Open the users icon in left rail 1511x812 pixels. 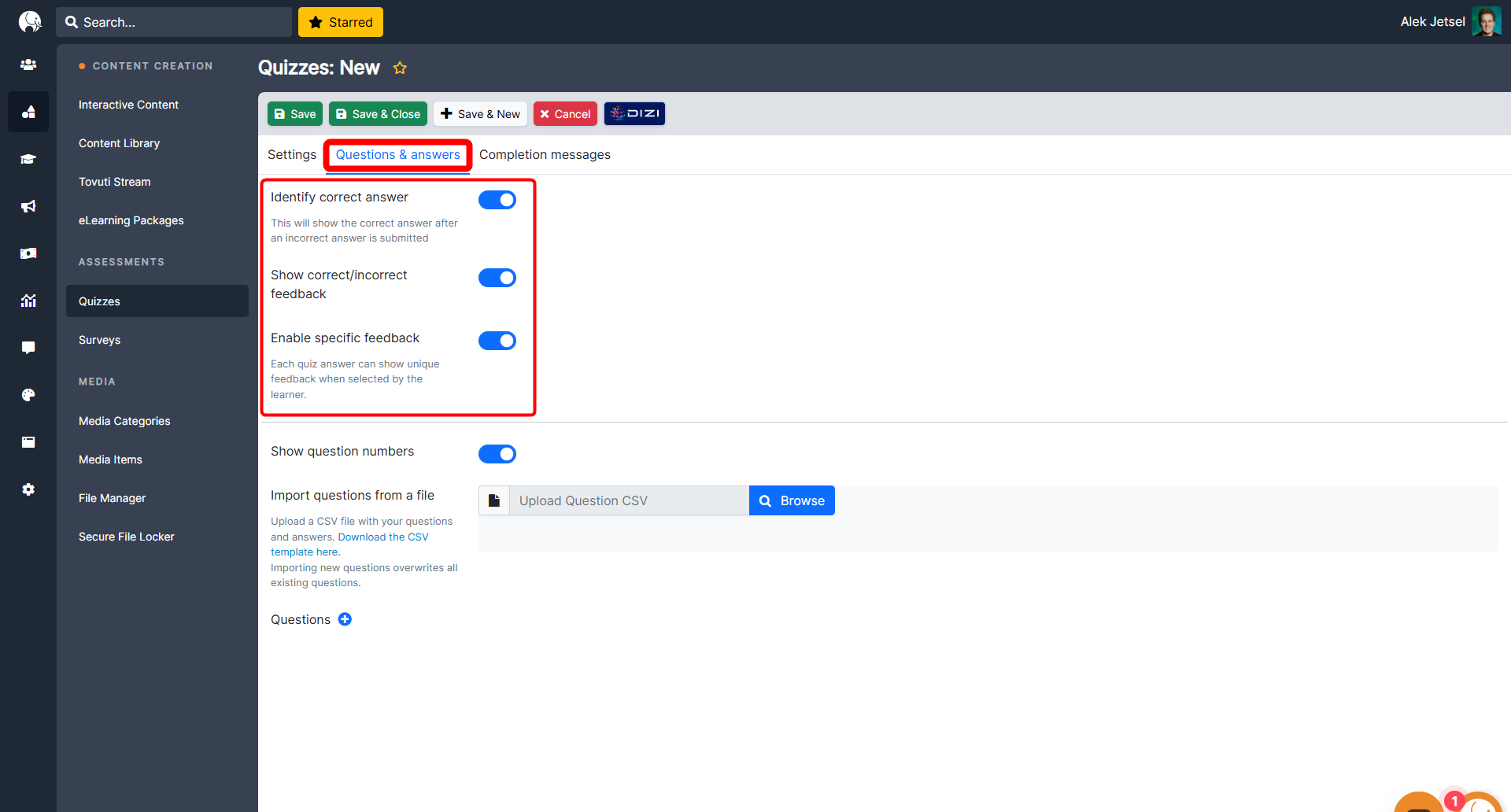coord(28,65)
